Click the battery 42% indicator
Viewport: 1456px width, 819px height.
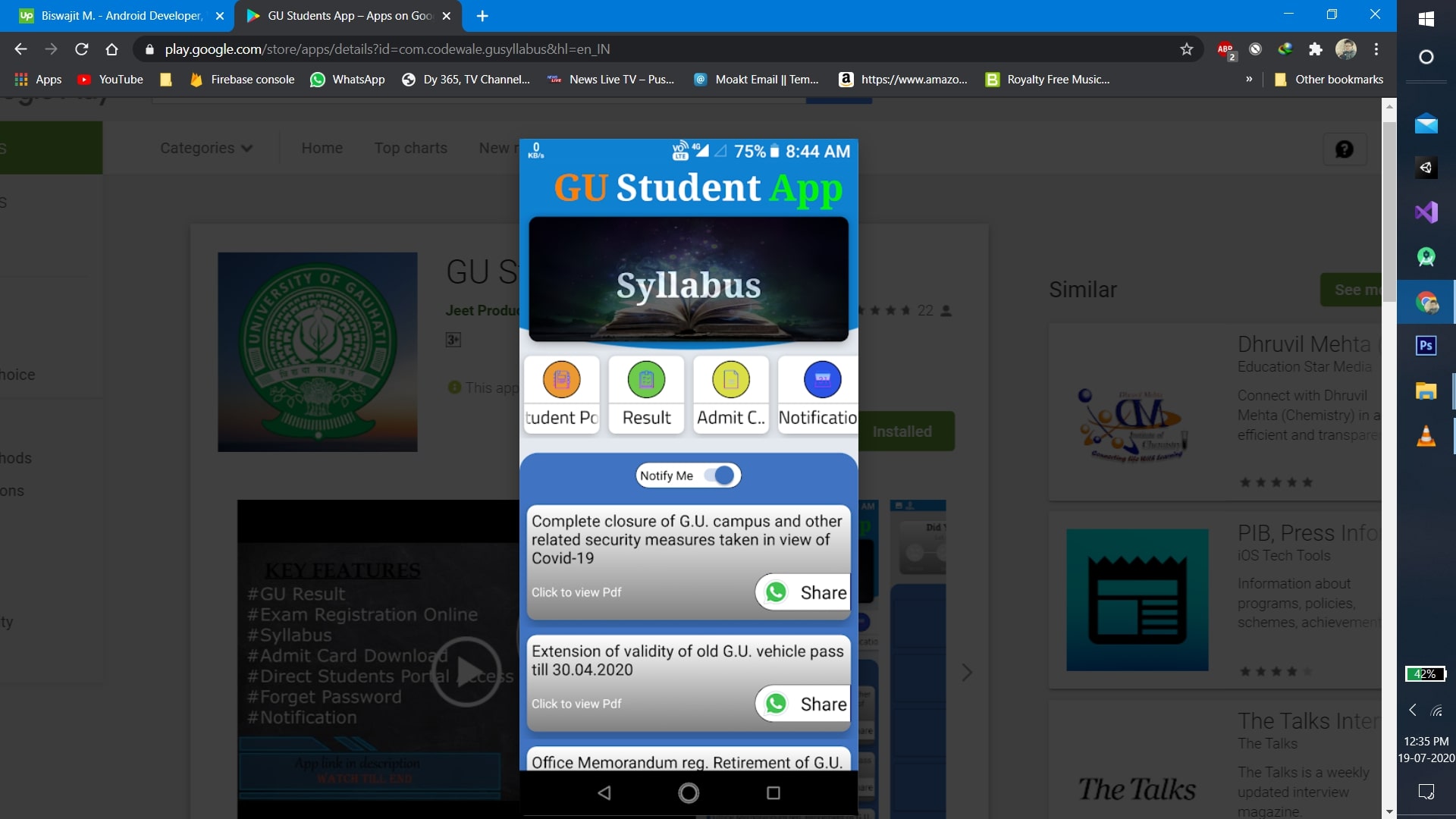click(1426, 674)
